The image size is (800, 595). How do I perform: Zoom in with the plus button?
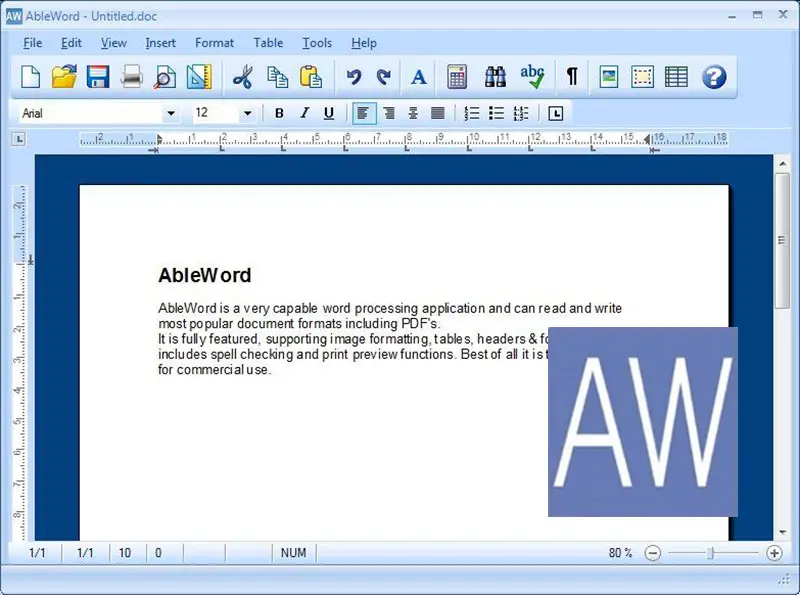(774, 553)
